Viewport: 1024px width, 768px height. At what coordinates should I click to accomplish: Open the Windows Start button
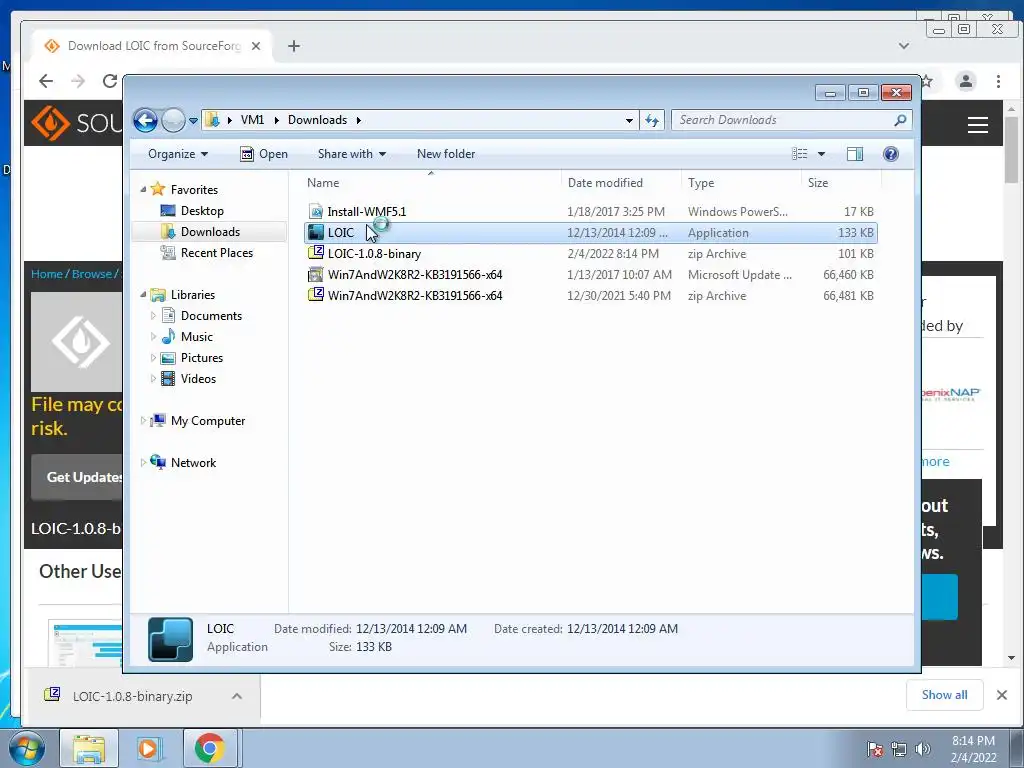25,748
